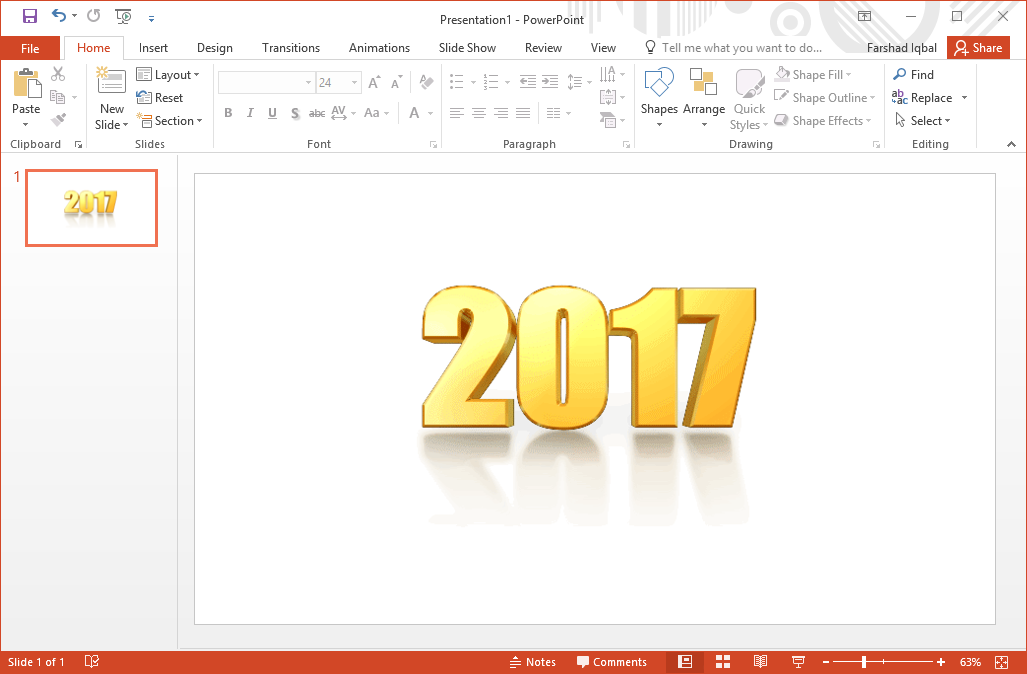The width and height of the screenshot is (1027, 674).
Task: Toggle Bold formatting
Action: coord(228,113)
